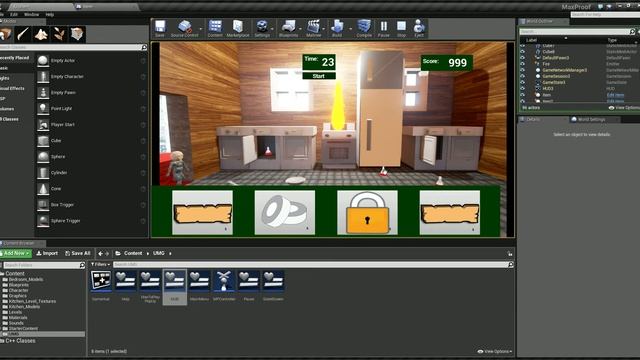Toggle visibility eye for GameSession3 actor
This screenshot has height=360, width=640.
click(522, 76)
